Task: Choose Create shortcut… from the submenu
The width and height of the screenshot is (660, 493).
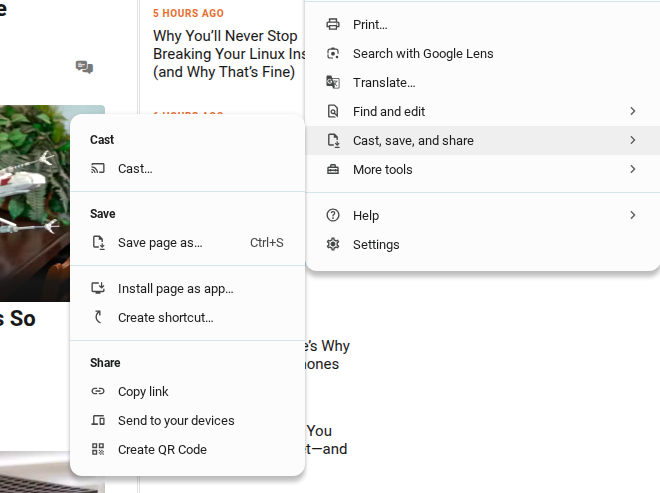Action: coord(188,317)
